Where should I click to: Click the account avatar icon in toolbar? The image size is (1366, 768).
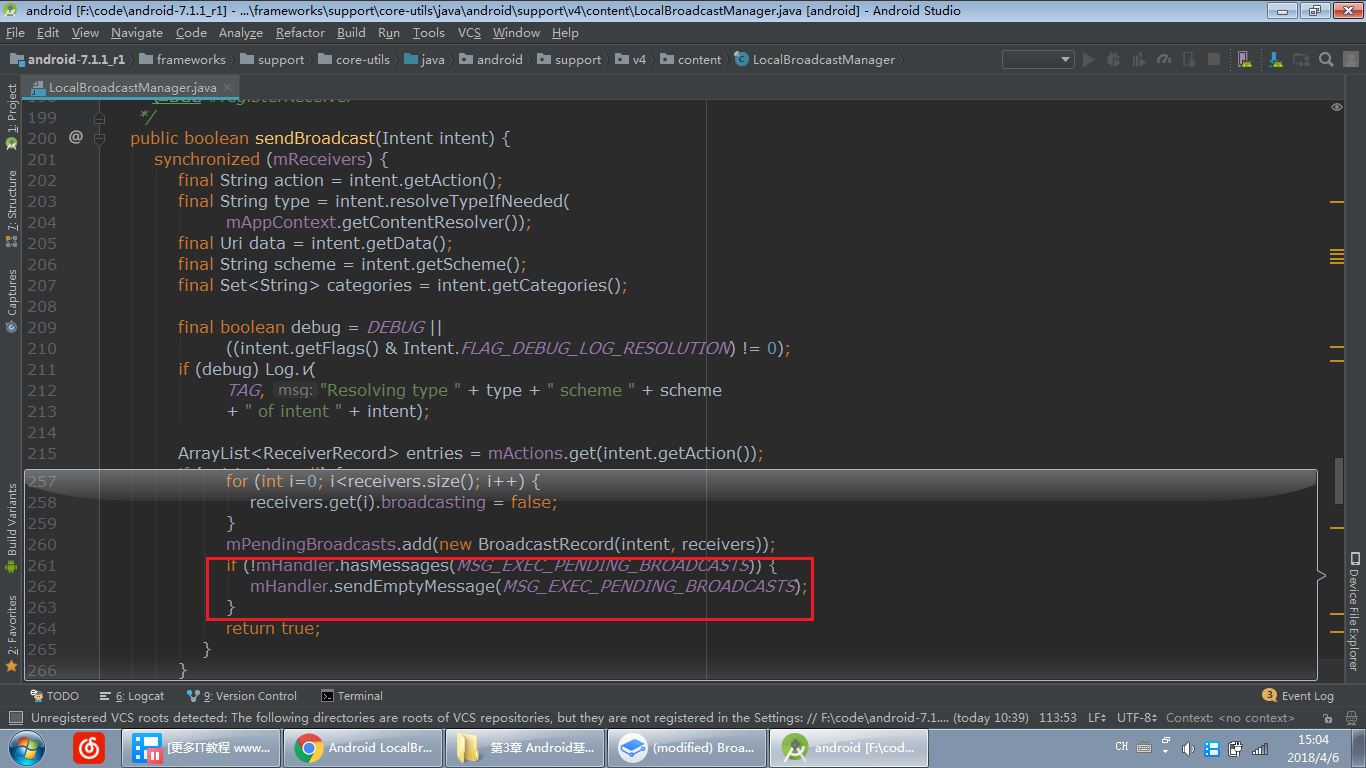1350,60
